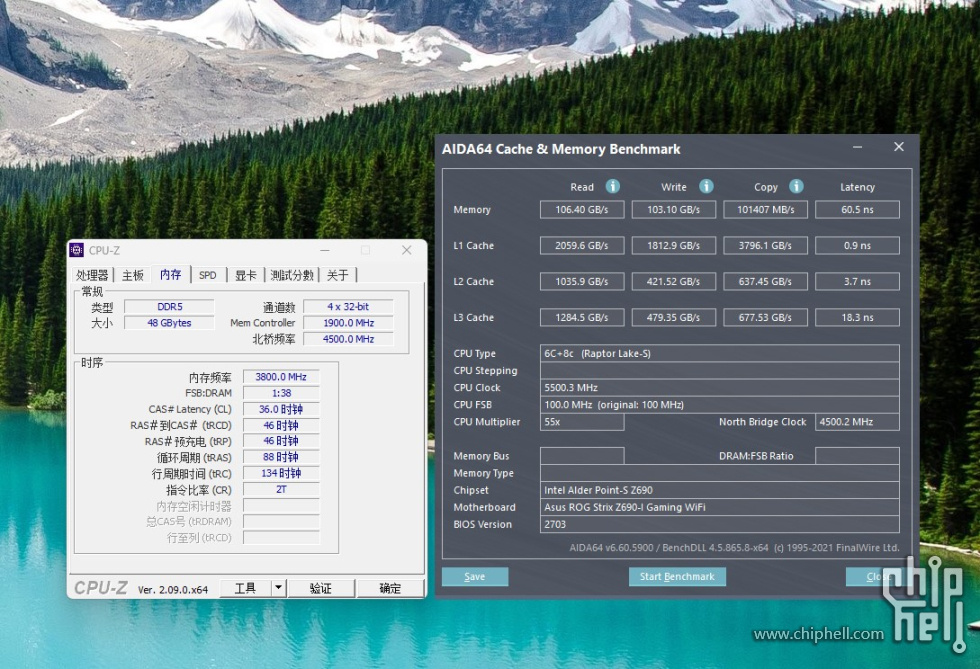Open the 工具 dropdown arrow in CPU-Z
This screenshot has height=669, width=980.
click(x=279, y=588)
